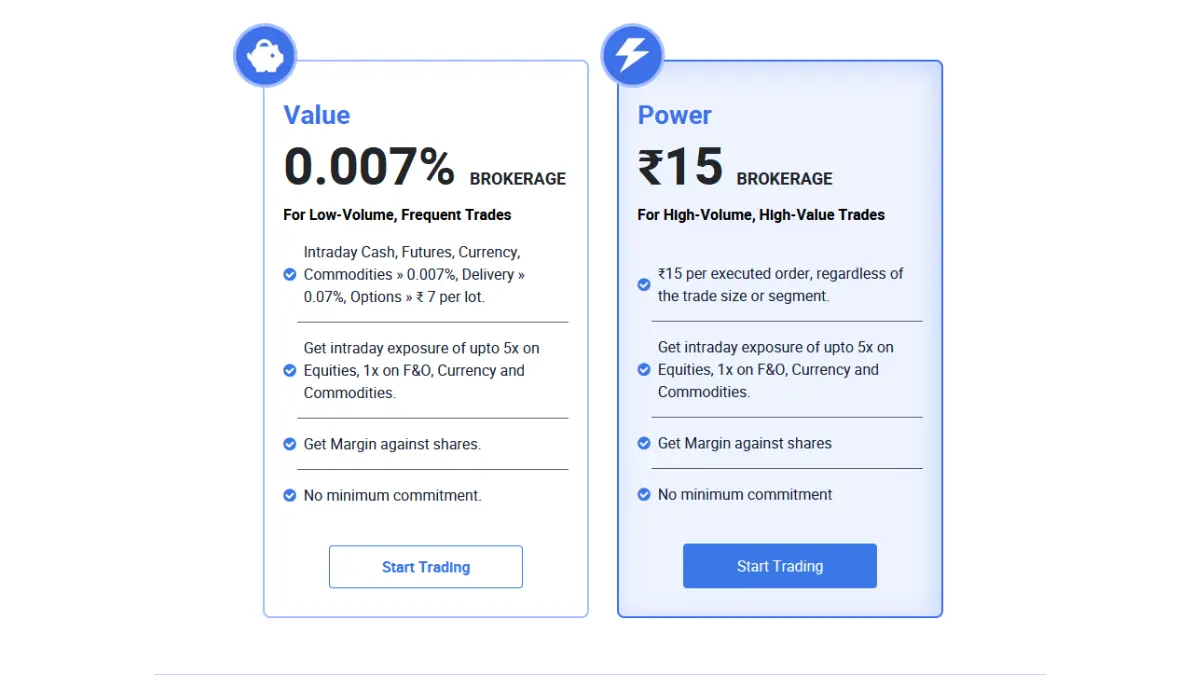The image size is (1200, 675).
Task: Click the lightning bolt icon above Power plan
Action: coord(632,55)
